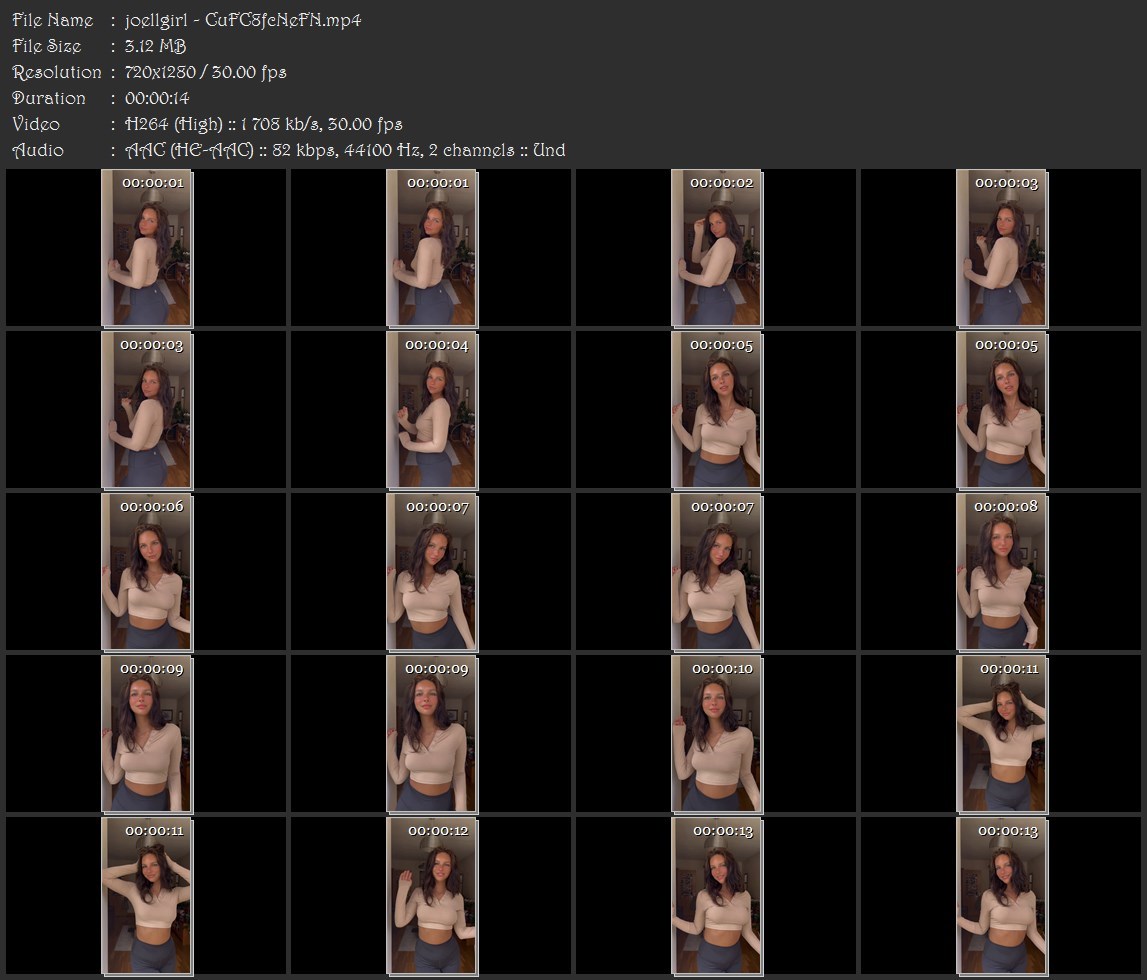
Task: Click the 'File Size' label
Action: (47, 46)
